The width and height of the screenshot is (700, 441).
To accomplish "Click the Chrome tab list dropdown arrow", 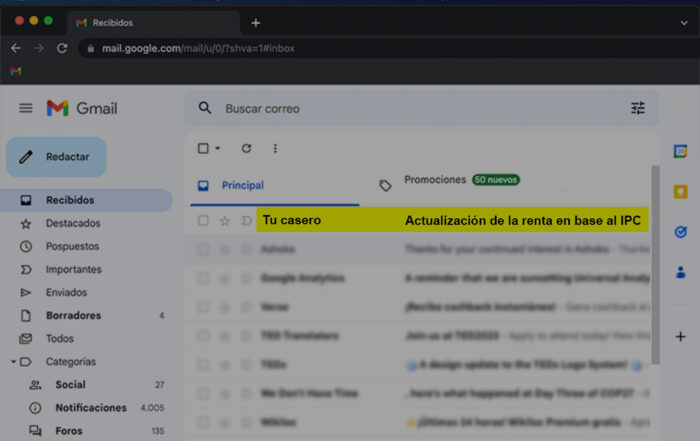I will click(684, 22).
